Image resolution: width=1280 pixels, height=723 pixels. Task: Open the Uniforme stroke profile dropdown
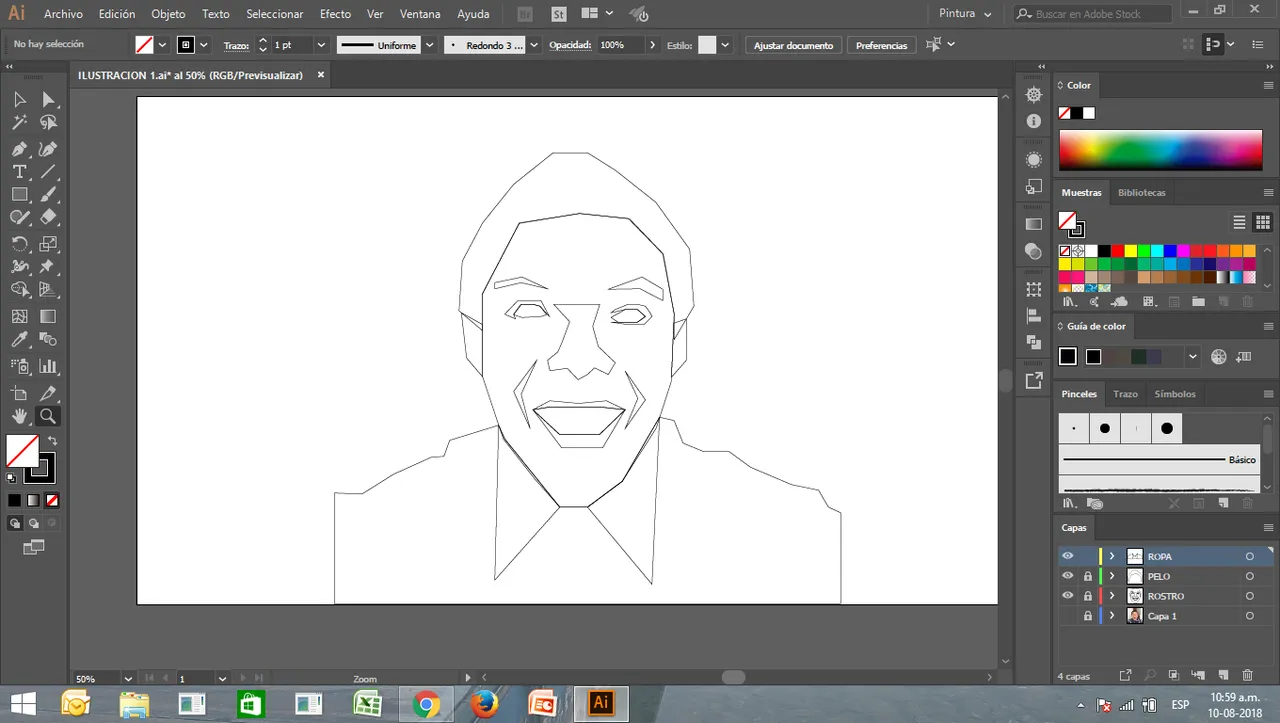pyautogui.click(x=429, y=45)
